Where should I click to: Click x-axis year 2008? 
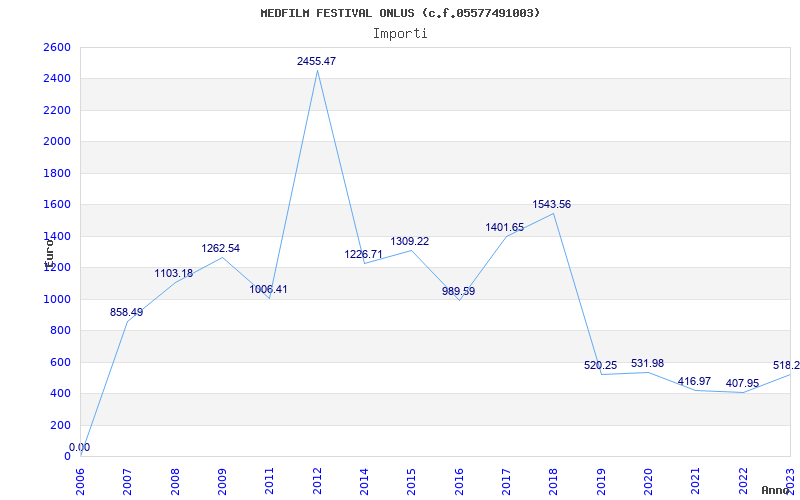[x=174, y=481]
